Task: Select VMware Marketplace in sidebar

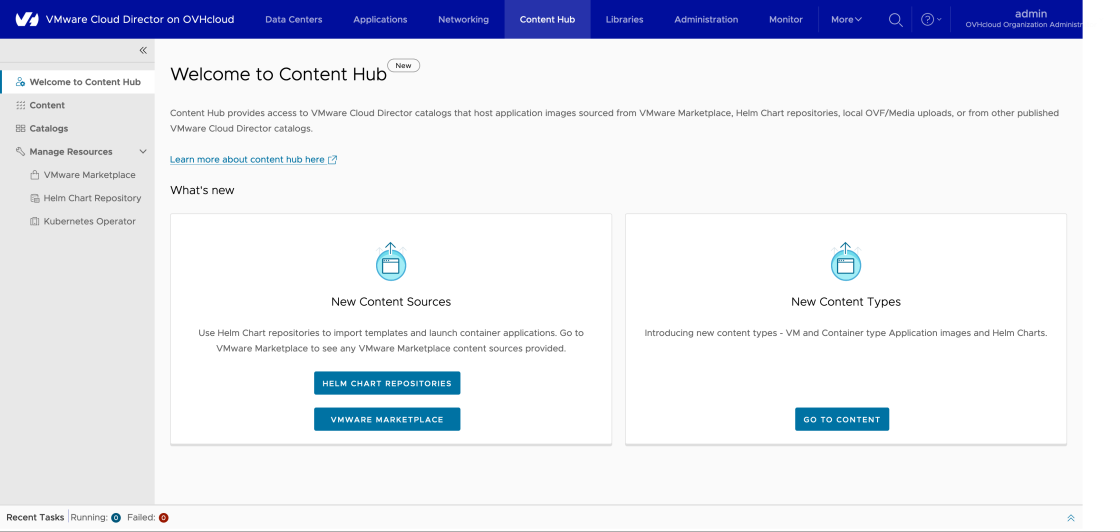Action: pos(89,175)
